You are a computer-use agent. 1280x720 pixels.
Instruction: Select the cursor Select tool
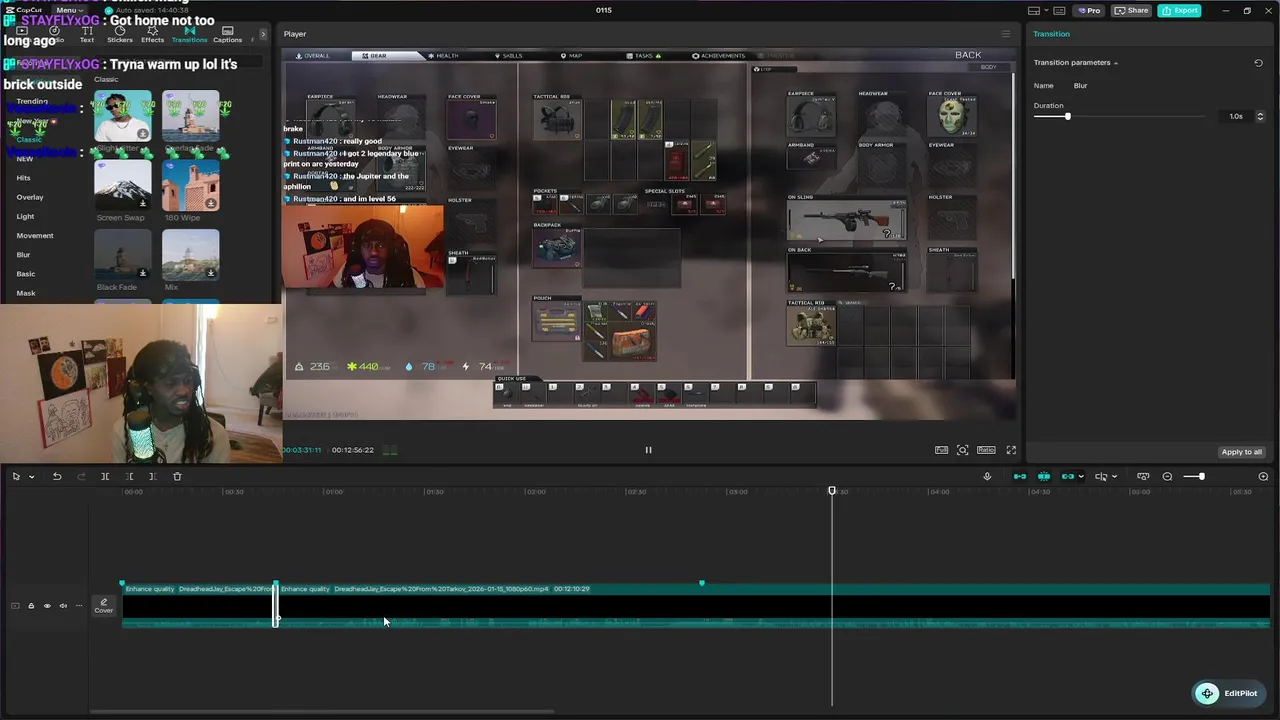point(16,477)
